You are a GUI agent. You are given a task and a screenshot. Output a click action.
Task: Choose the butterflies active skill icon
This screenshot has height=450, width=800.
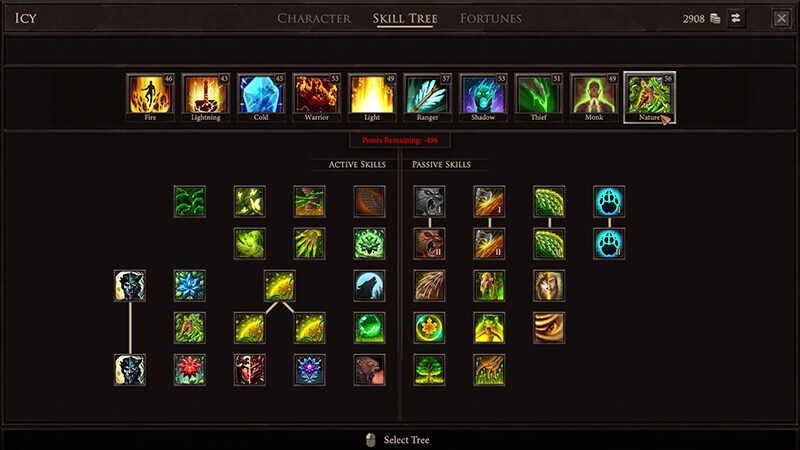(249, 202)
